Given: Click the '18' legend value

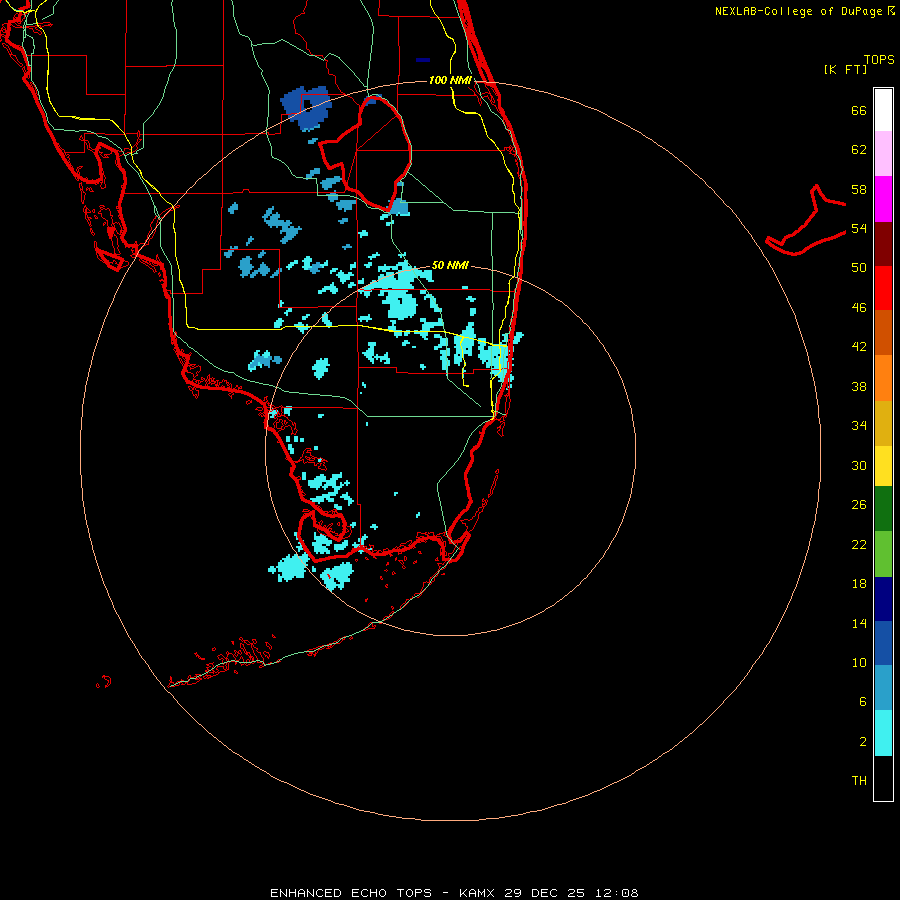Looking at the screenshot, I should pyautogui.click(x=859, y=584).
